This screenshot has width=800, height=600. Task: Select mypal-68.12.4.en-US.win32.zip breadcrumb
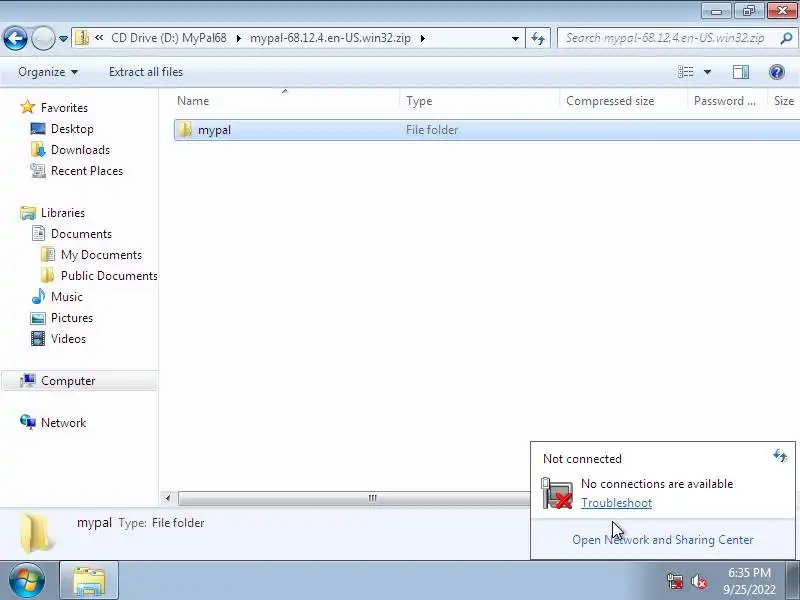(330, 38)
